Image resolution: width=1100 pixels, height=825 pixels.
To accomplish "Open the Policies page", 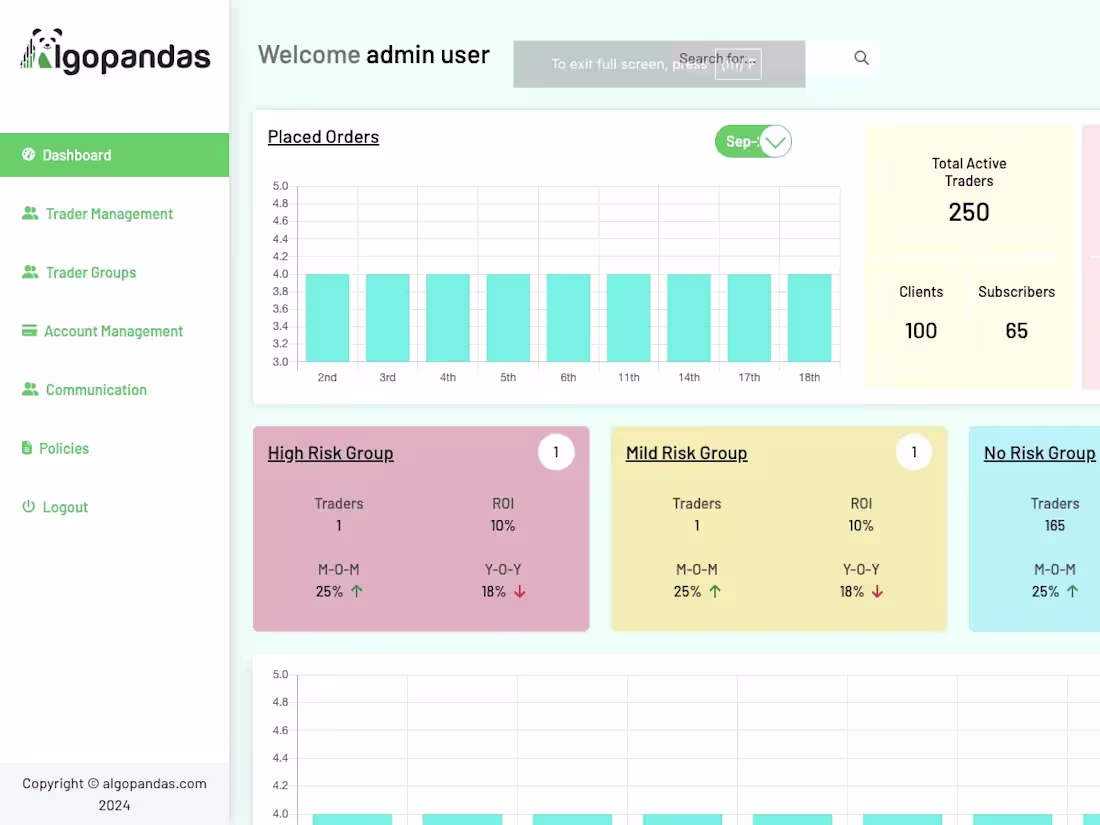I will coord(63,448).
